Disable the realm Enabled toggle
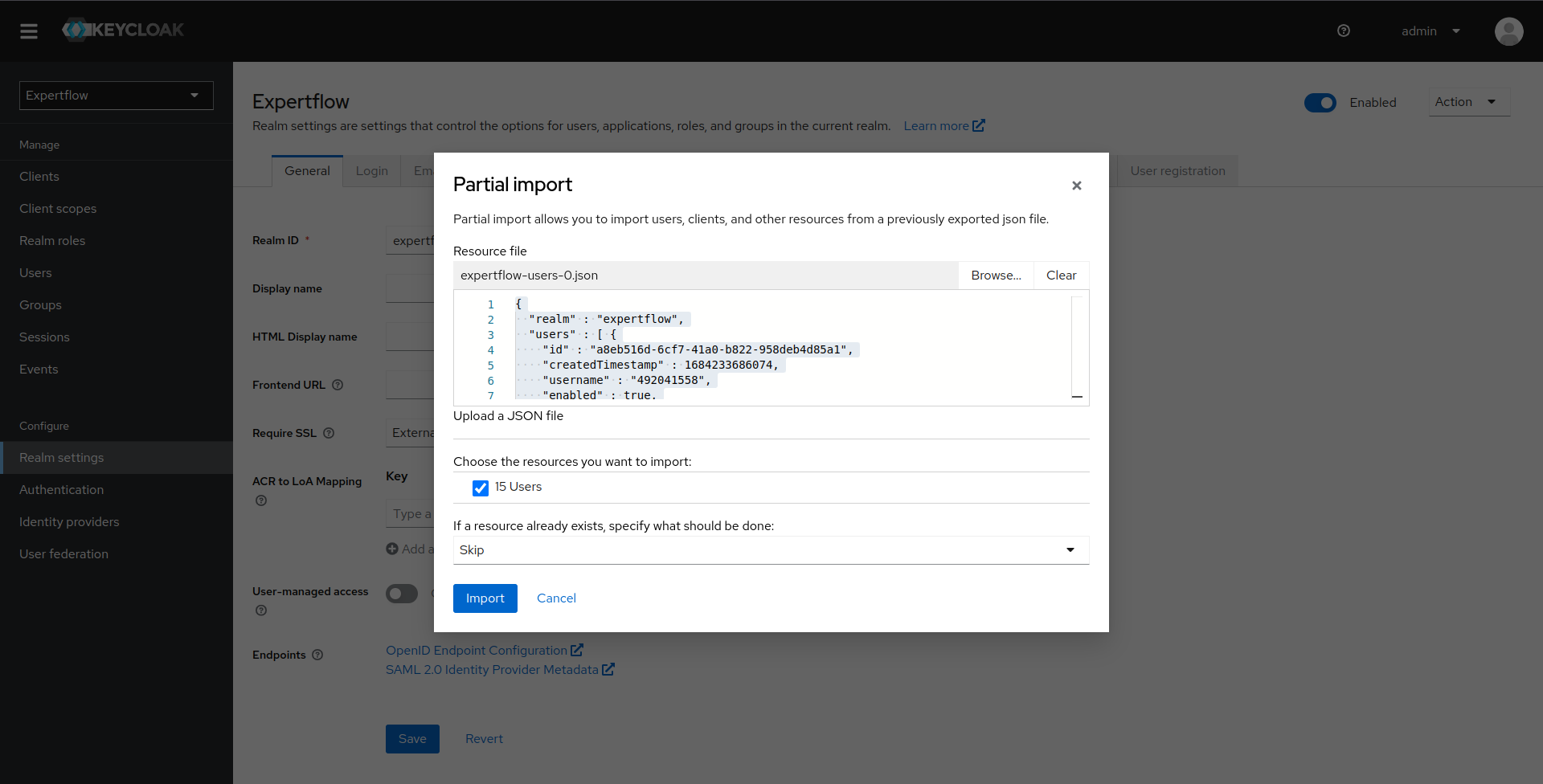This screenshot has width=1543, height=784. (1320, 103)
